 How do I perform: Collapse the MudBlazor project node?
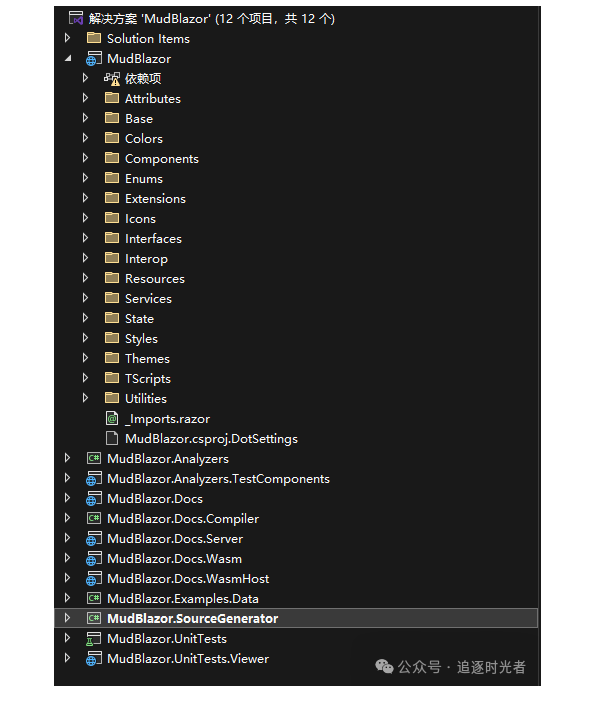tap(68, 58)
